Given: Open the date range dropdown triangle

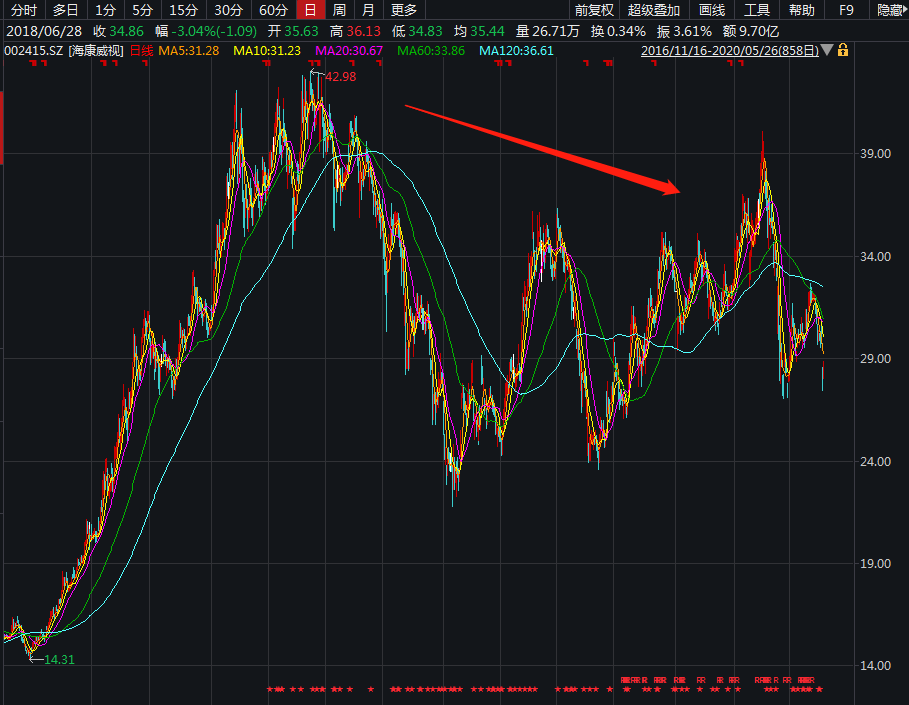Looking at the screenshot, I should [x=827, y=50].
